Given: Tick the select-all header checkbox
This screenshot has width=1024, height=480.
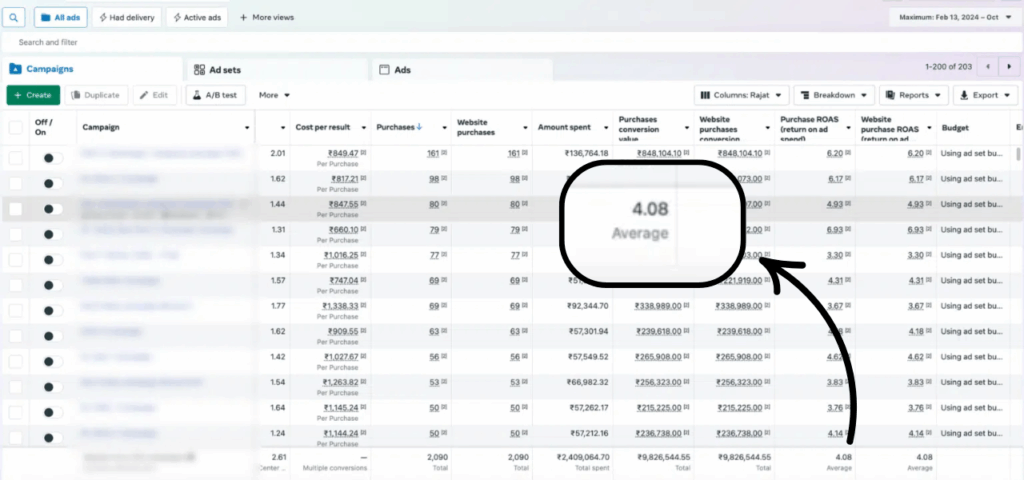Looking at the screenshot, I should pyautogui.click(x=16, y=127).
